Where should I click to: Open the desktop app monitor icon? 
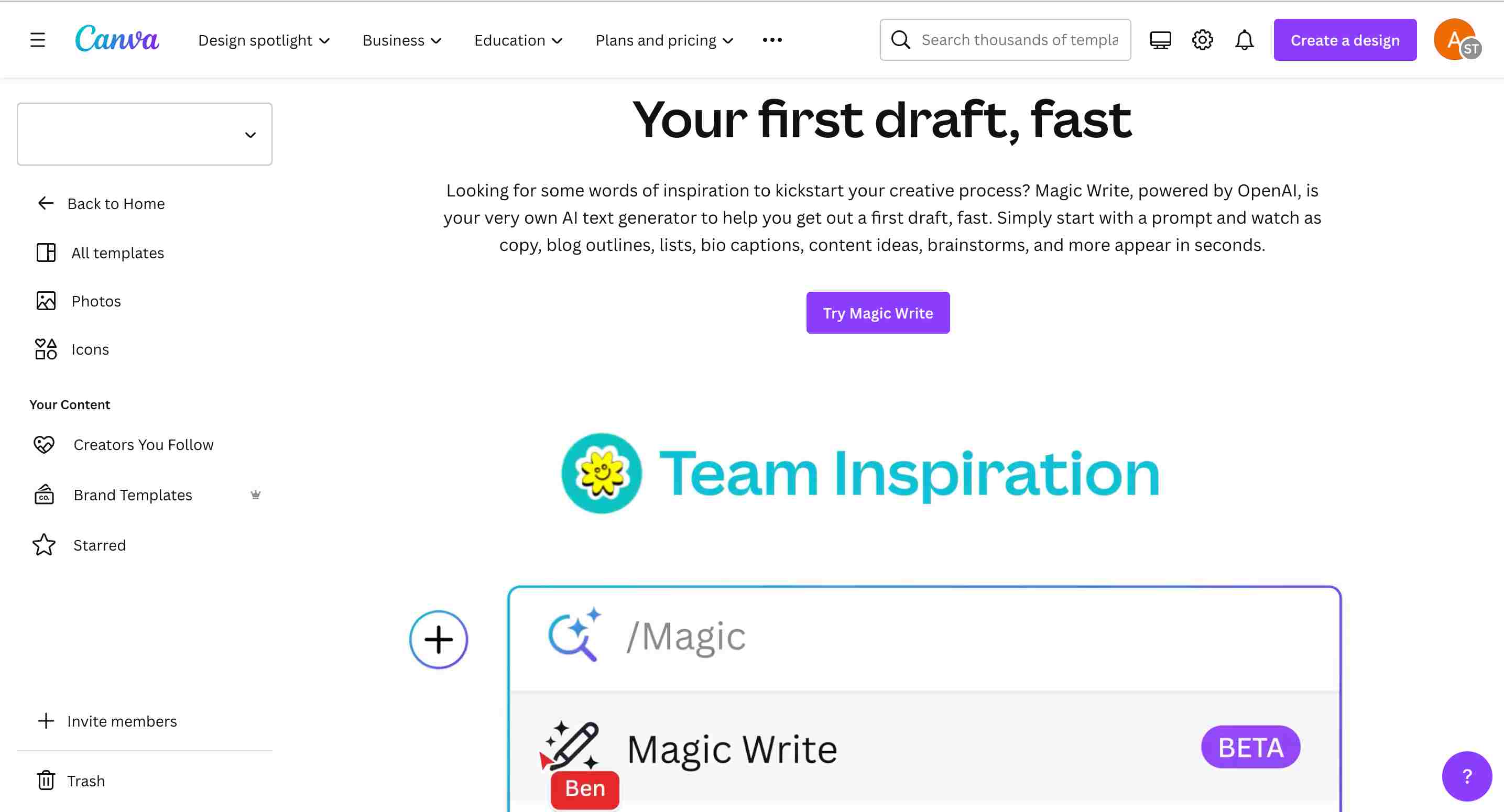1160,40
